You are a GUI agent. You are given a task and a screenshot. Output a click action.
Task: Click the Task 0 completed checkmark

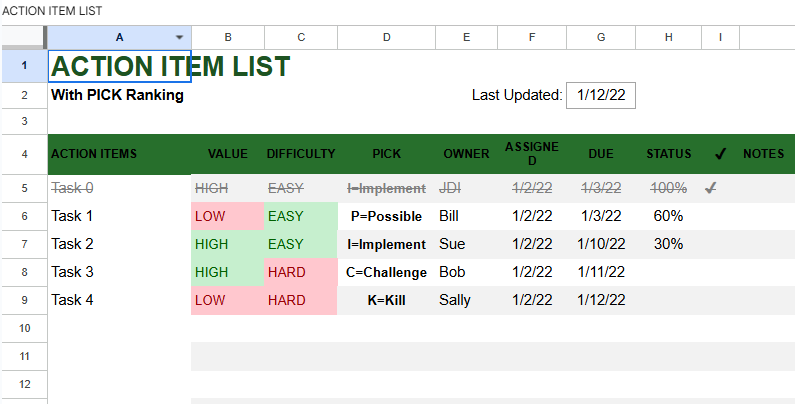pyautogui.click(x=711, y=188)
